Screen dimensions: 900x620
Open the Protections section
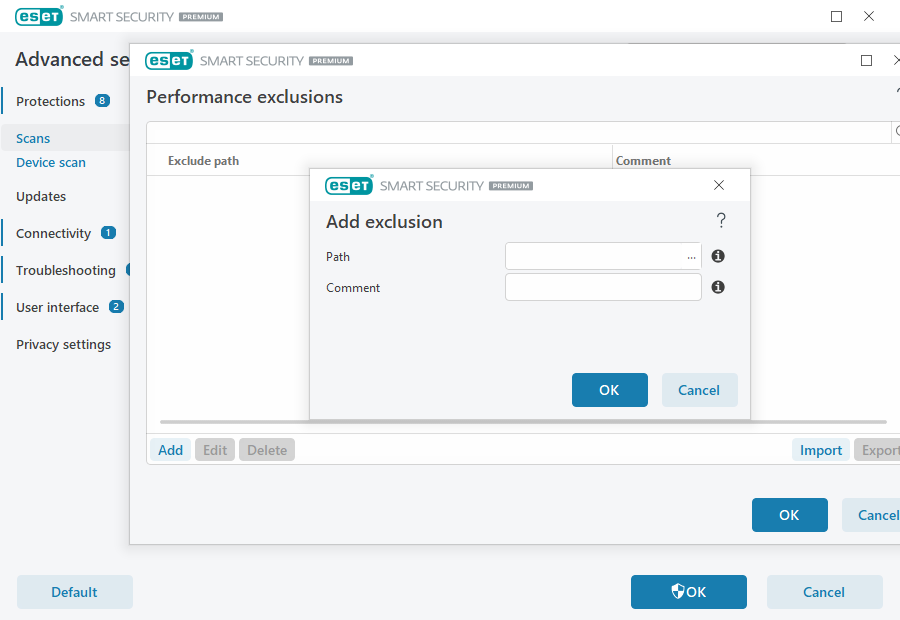pos(51,101)
